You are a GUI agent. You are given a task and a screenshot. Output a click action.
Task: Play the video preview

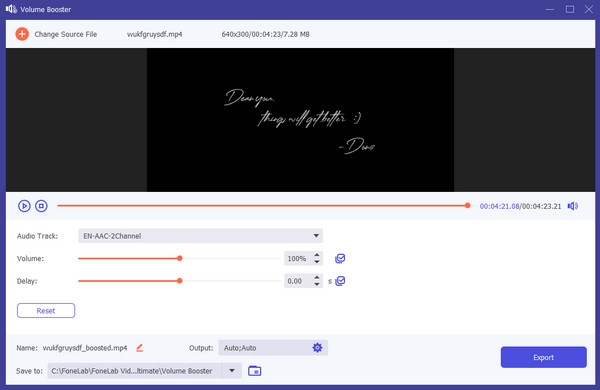tap(24, 206)
